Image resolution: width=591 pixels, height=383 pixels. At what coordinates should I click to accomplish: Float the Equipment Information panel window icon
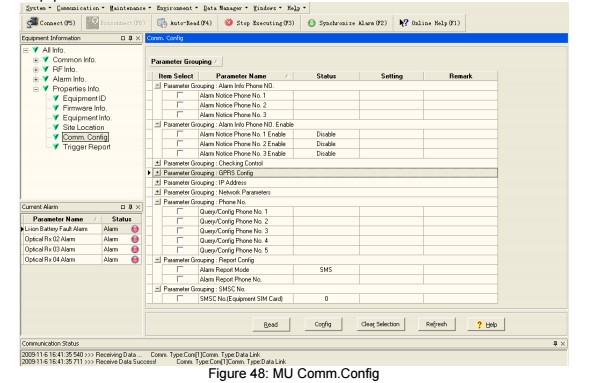(x=123, y=38)
